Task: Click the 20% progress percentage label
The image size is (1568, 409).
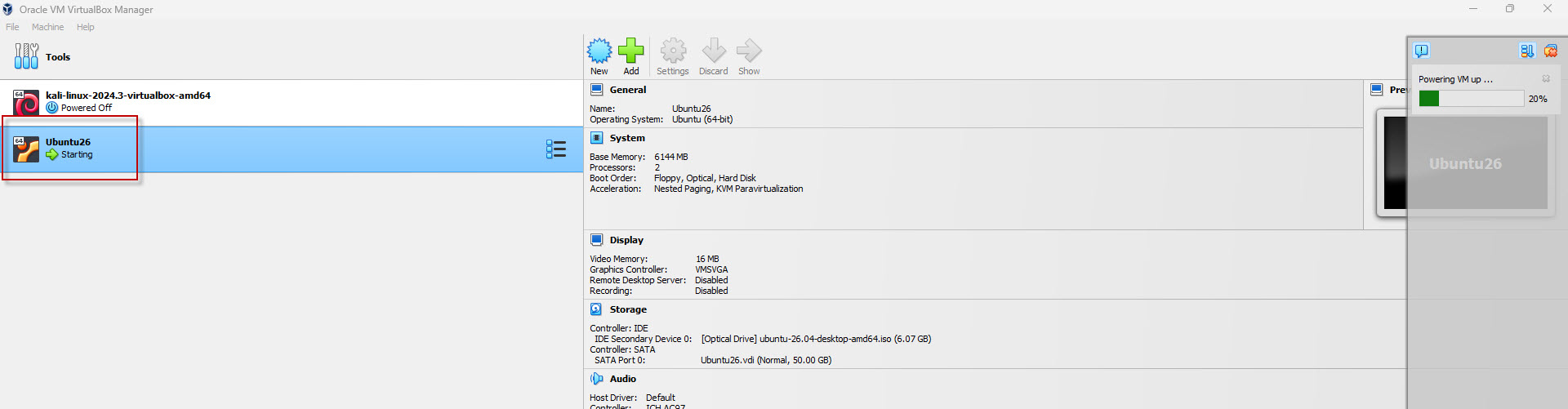Action: pos(1538,99)
